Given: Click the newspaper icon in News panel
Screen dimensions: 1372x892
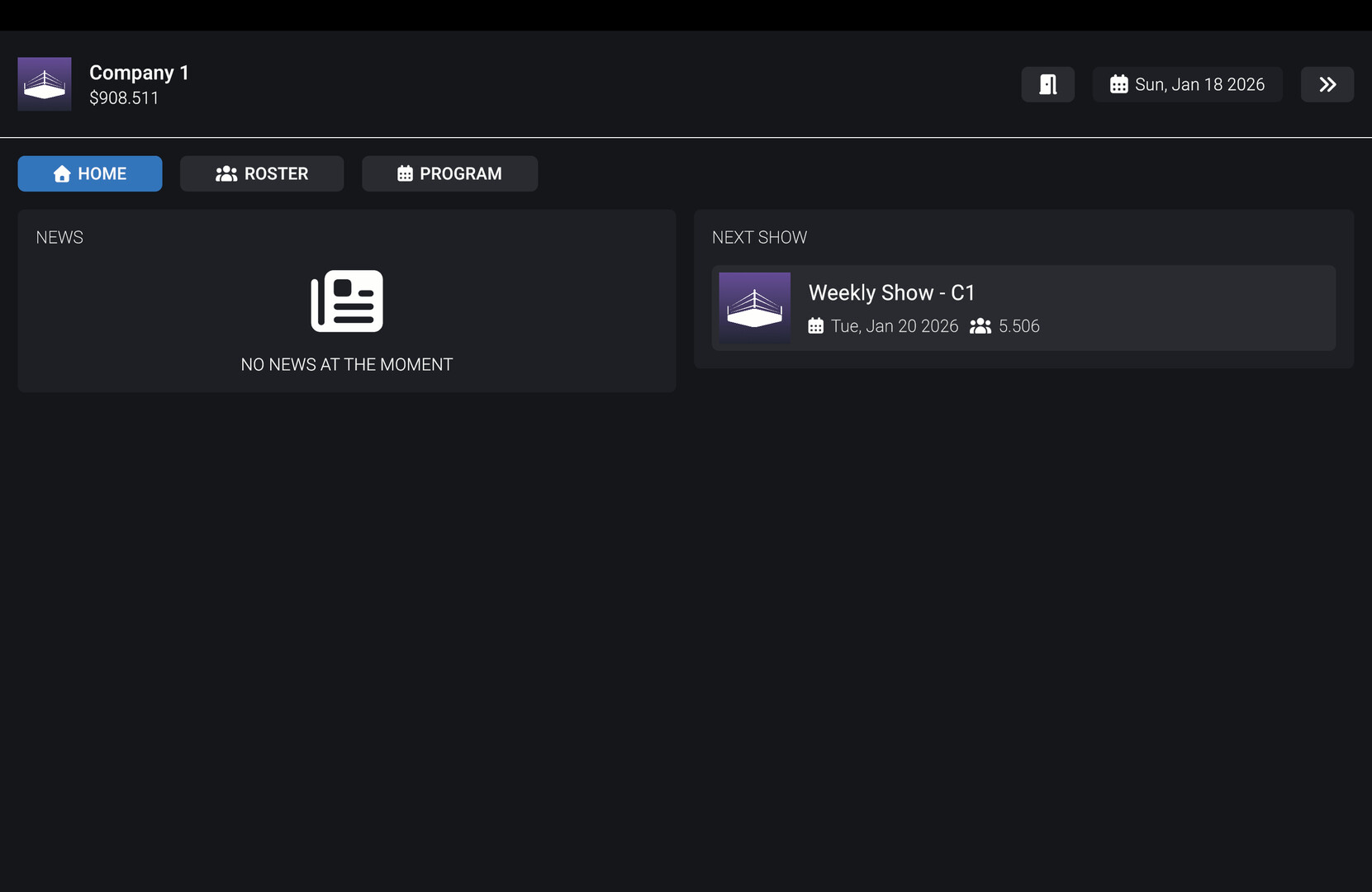Looking at the screenshot, I should pyautogui.click(x=347, y=301).
